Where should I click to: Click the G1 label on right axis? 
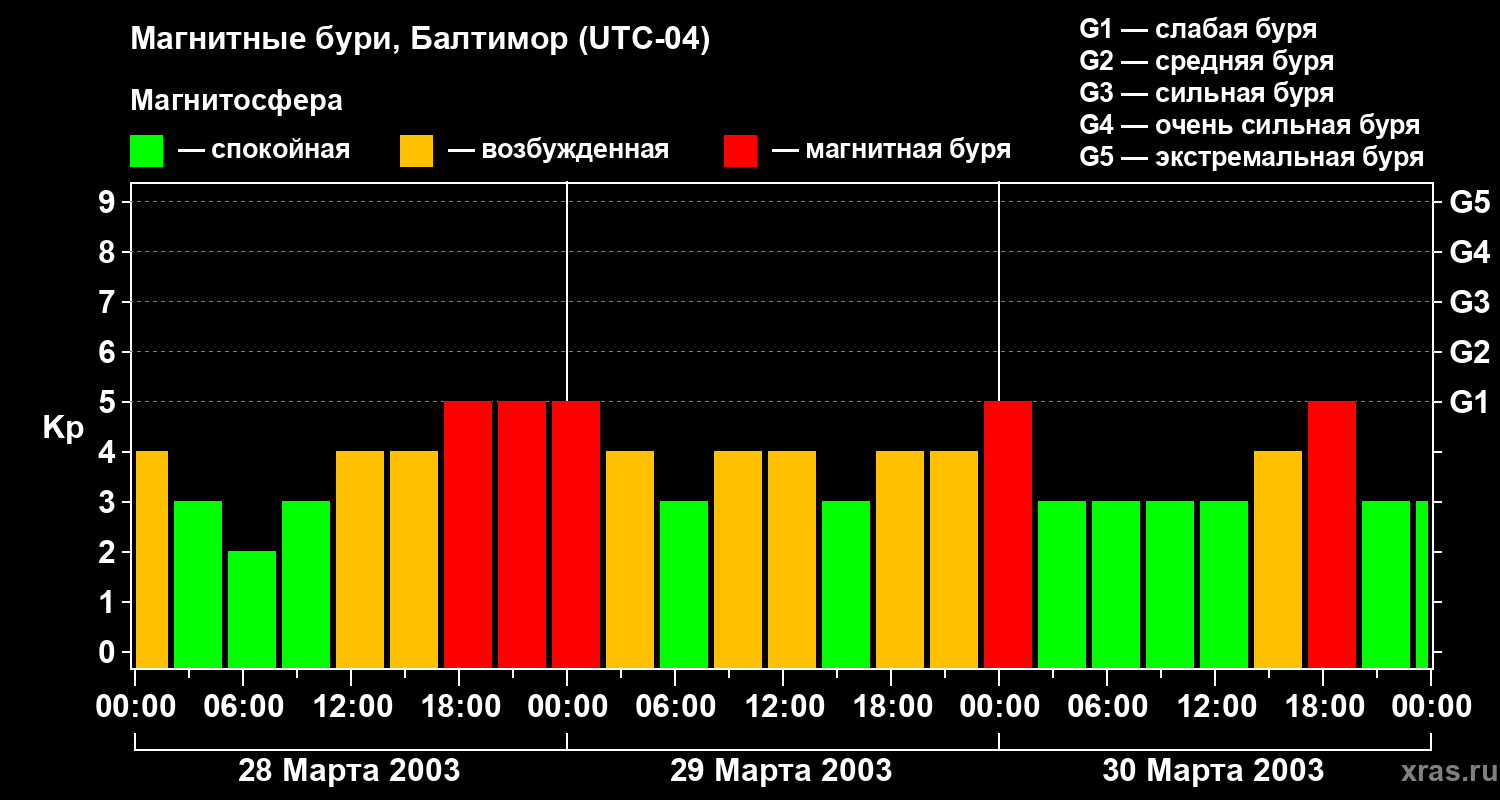point(1469,403)
